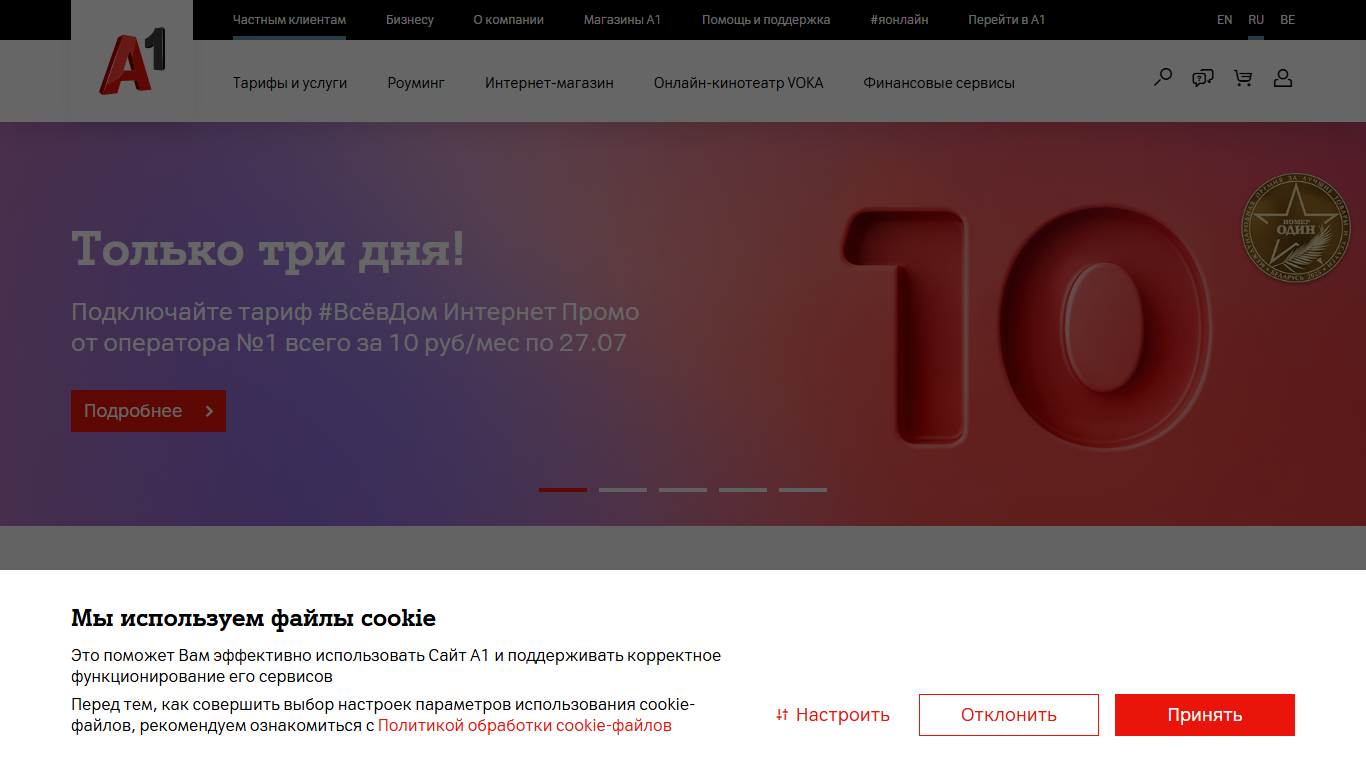The height and width of the screenshot is (768, 1366).
Task: Switch to the Бизнесу section
Action: pos(410,20)
